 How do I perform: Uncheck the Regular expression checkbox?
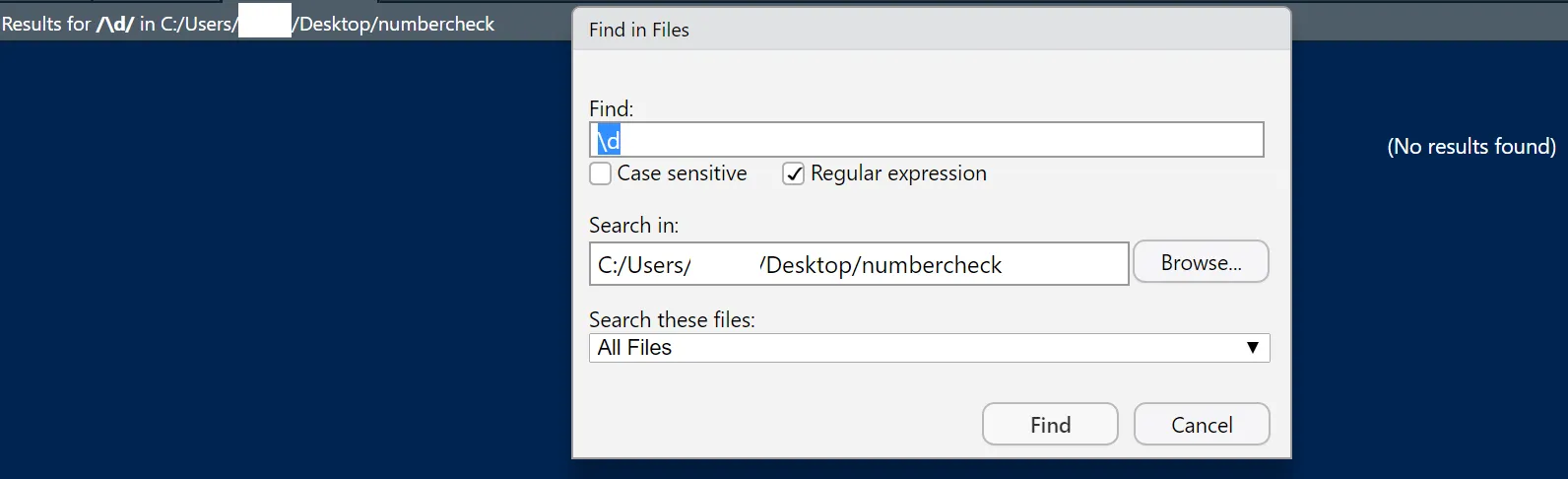click(x=793, y=174)
